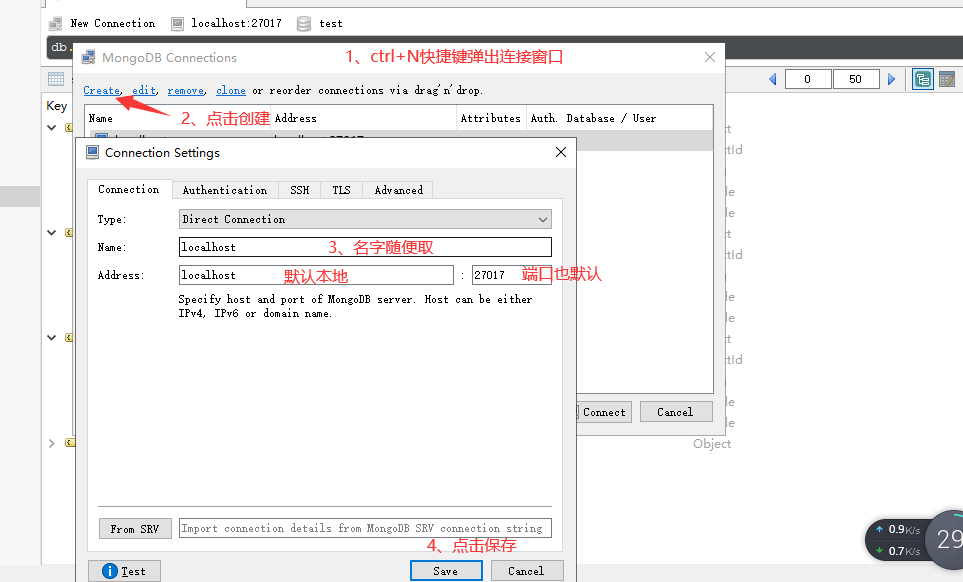Image resolution: width=963 pixels, height=582 pixels.
Task: Close the Connection Settings dialog
Action: click(x=561, y=152)
